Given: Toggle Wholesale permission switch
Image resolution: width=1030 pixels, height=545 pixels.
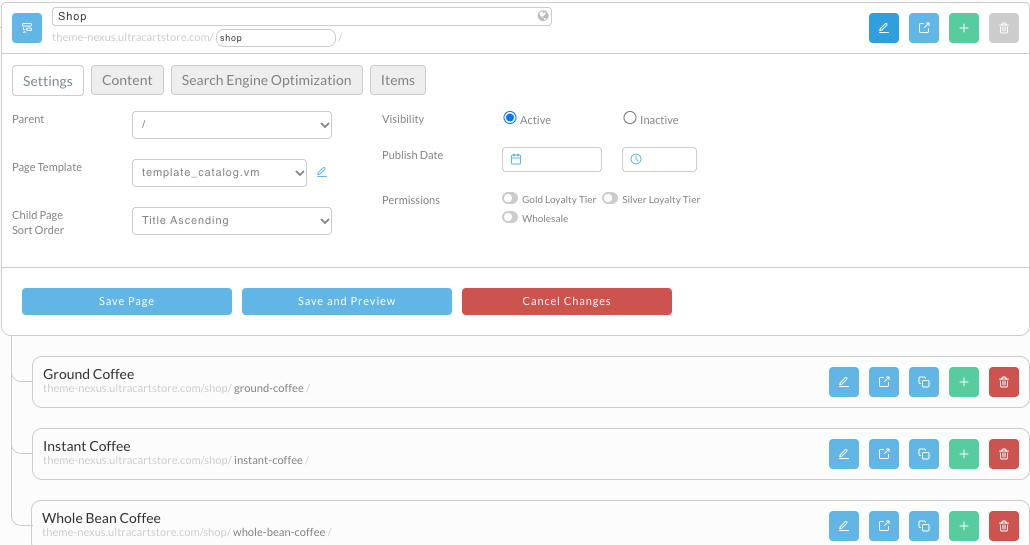Looking at the screenshot, I should 510,217.
